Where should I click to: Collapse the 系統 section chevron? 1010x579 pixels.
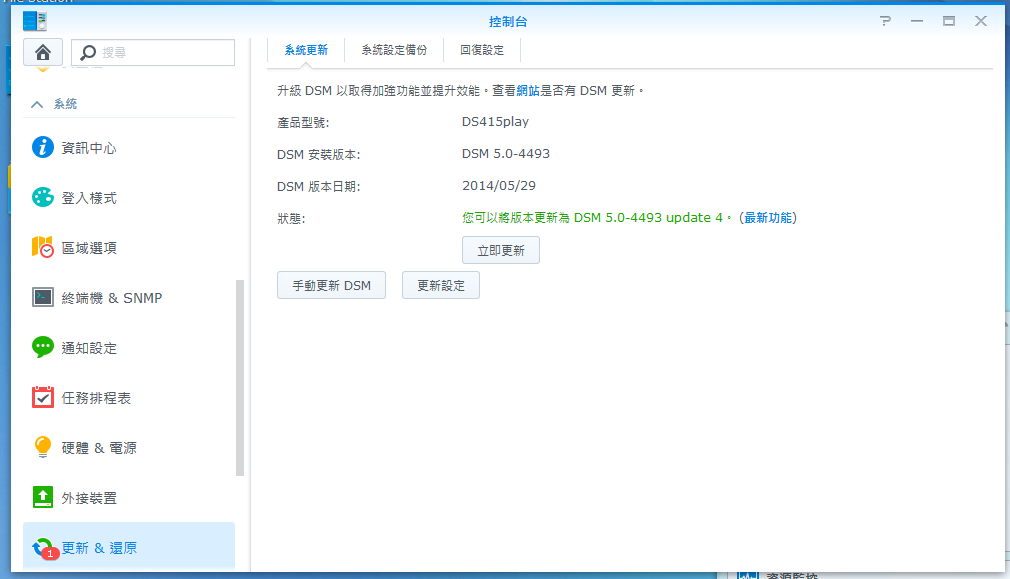(x=37, y=104)
